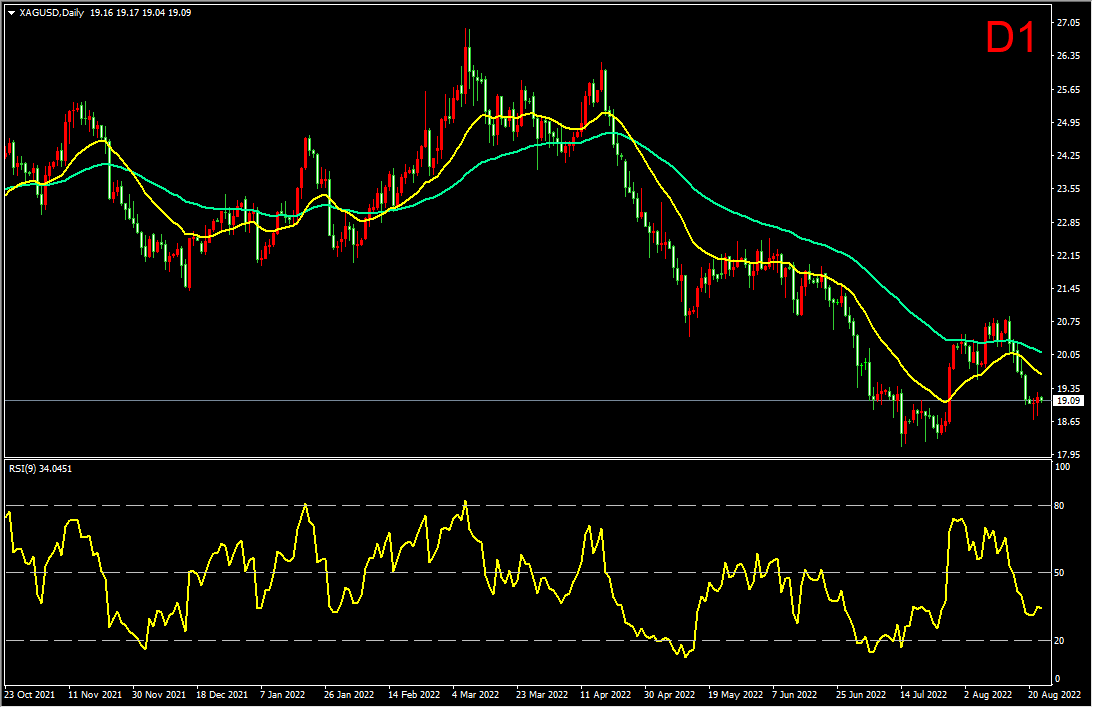
Task: Click the 19.35 price axis label
Action: 1068,388
